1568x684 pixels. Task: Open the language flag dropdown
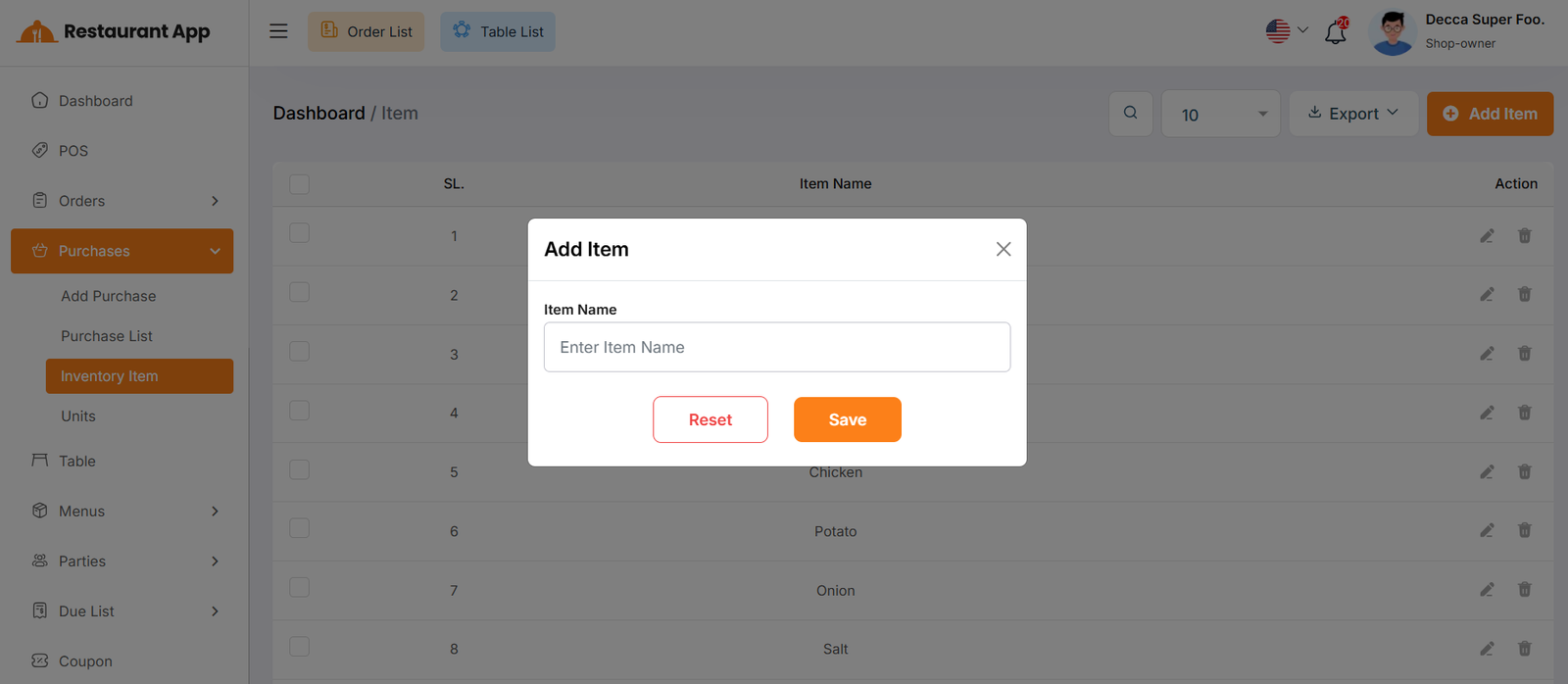pos(1286,31)
